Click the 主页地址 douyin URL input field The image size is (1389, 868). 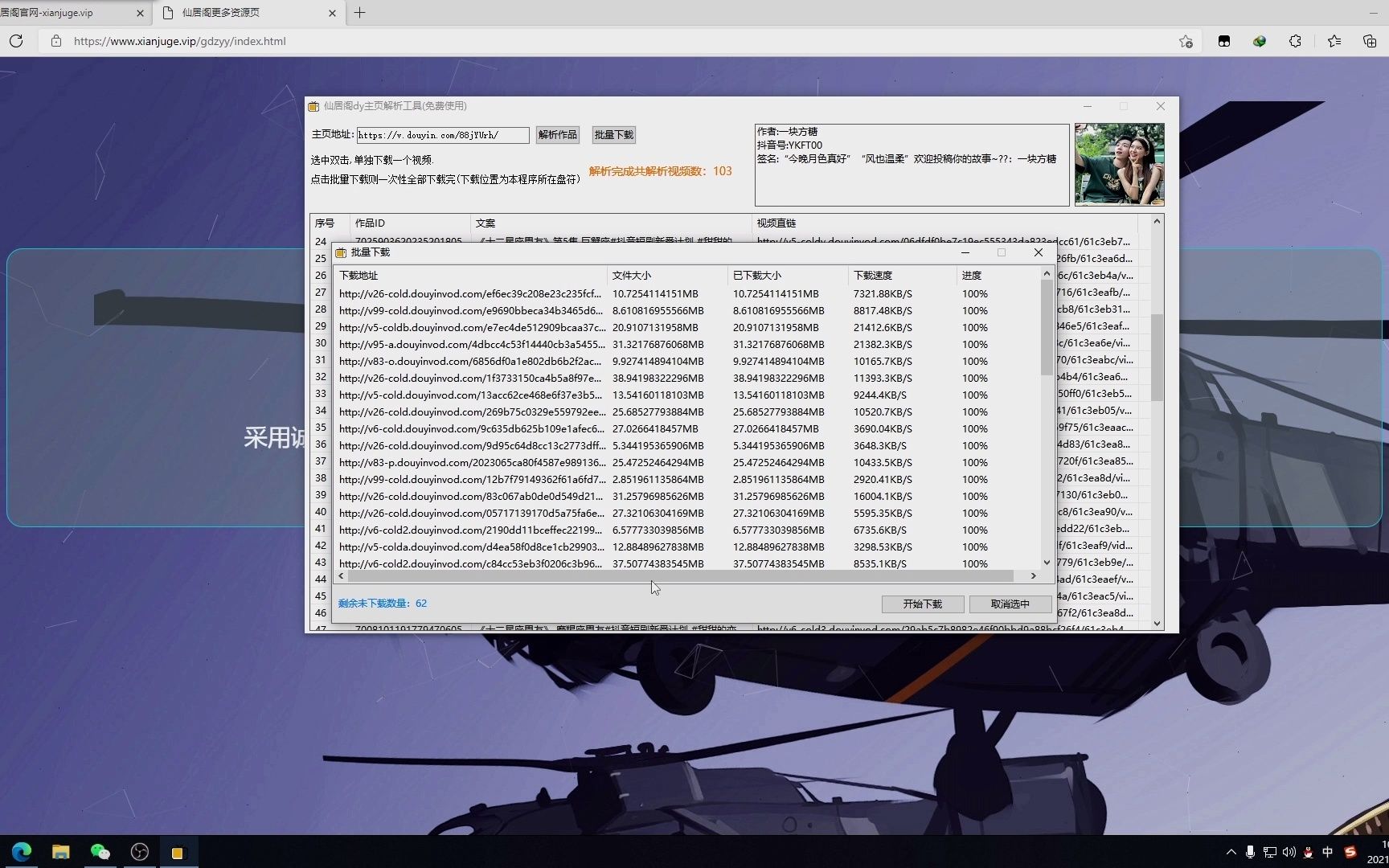coord(443,135)
